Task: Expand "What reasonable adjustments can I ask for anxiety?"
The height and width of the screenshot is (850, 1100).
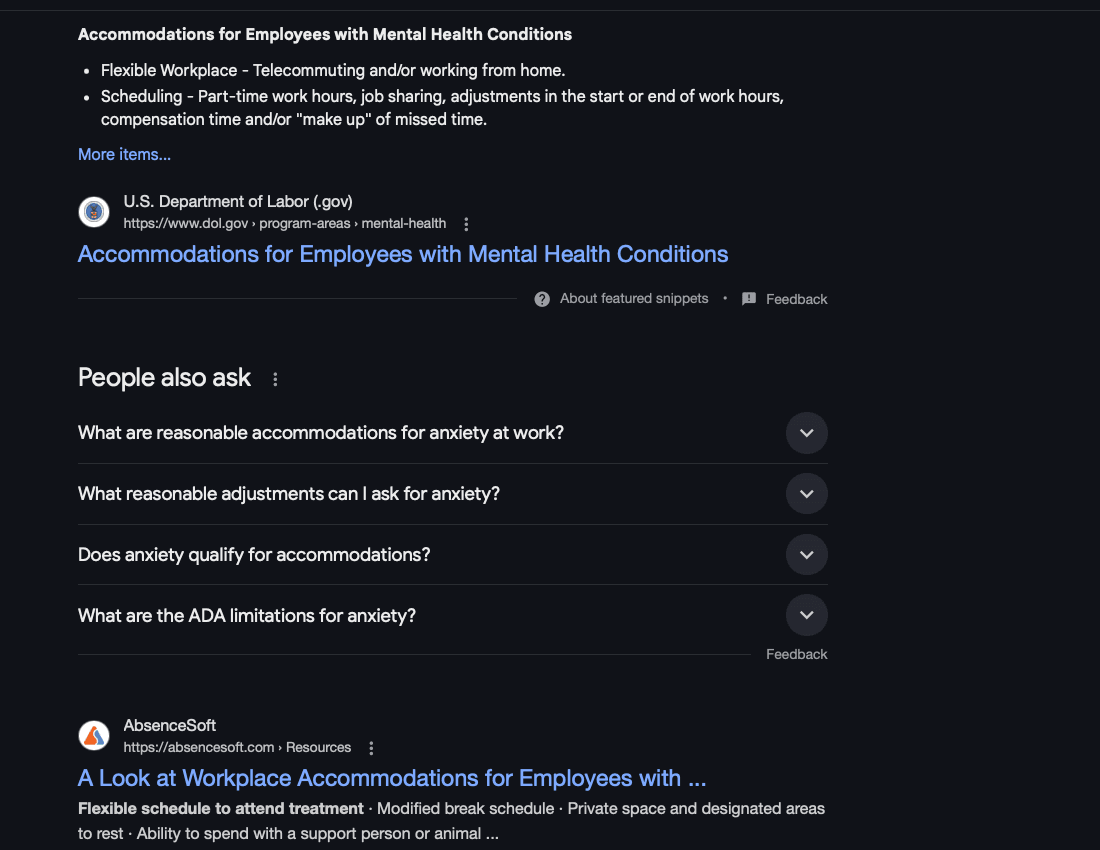Action: coord(806,494)
